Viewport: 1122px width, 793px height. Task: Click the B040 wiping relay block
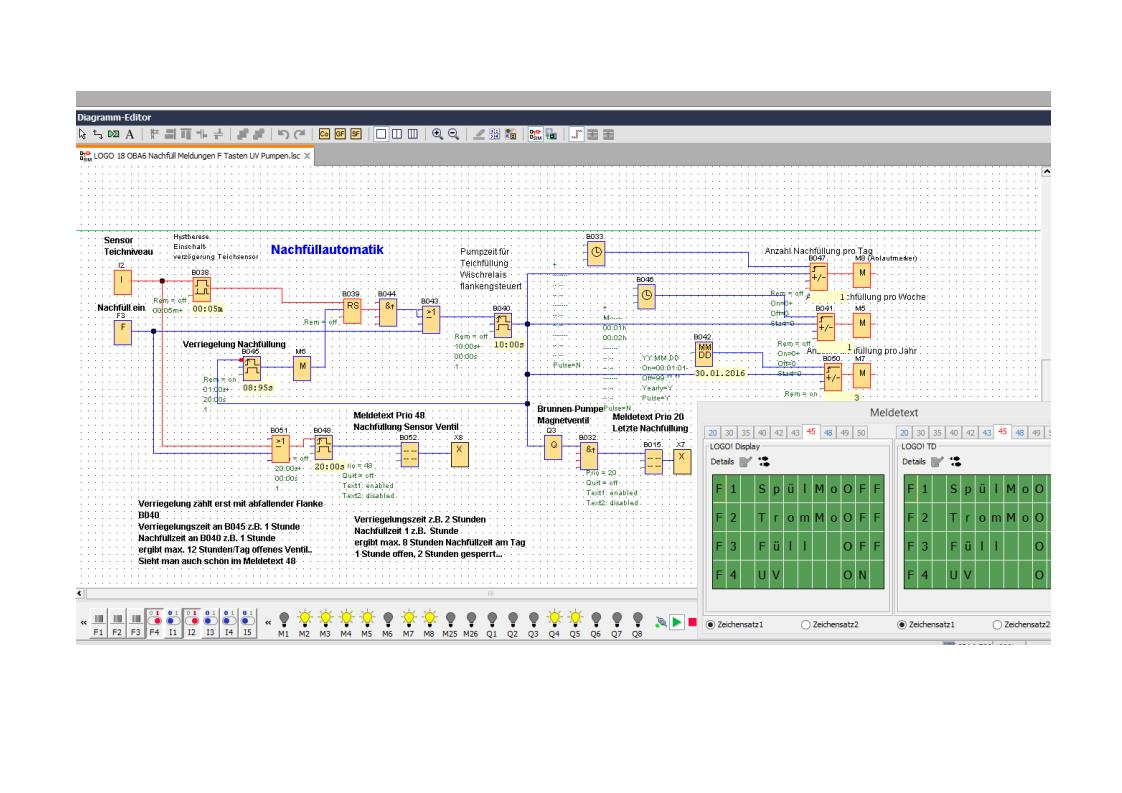pyautogui.click(x=502, y=325)
